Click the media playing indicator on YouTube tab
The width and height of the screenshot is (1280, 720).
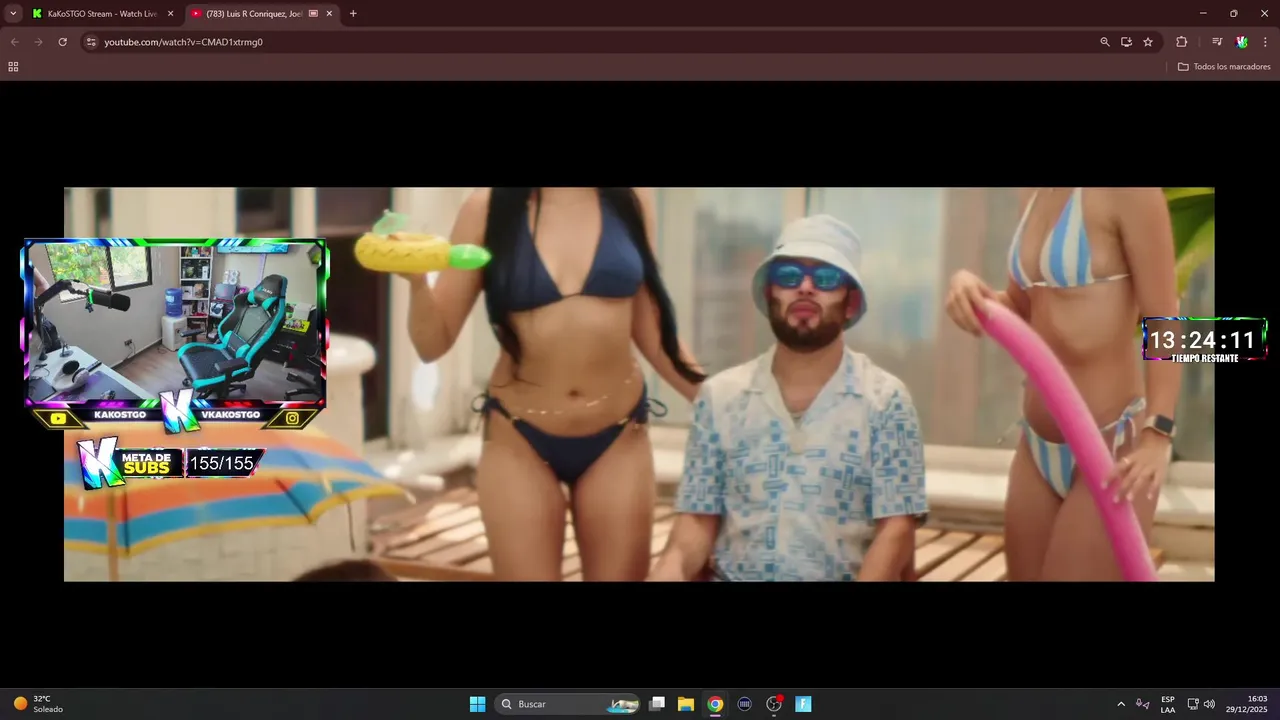point(313,14)
